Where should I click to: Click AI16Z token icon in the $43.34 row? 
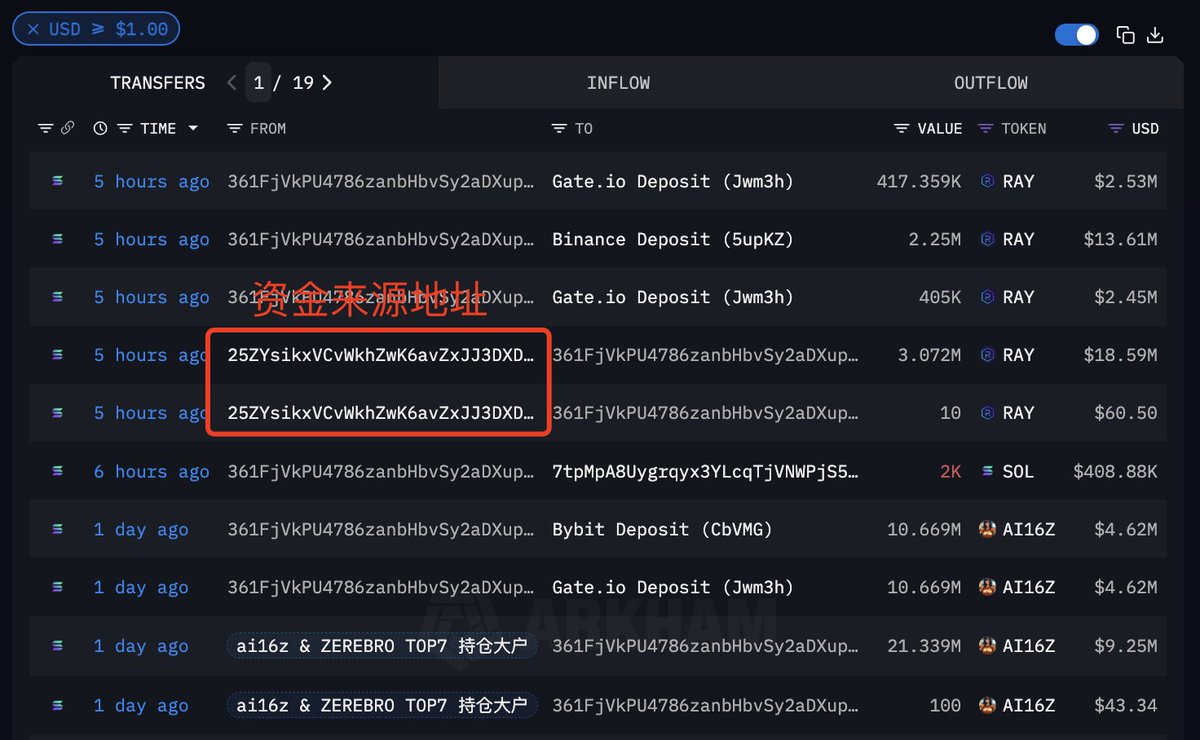click(x=988, y=705)
